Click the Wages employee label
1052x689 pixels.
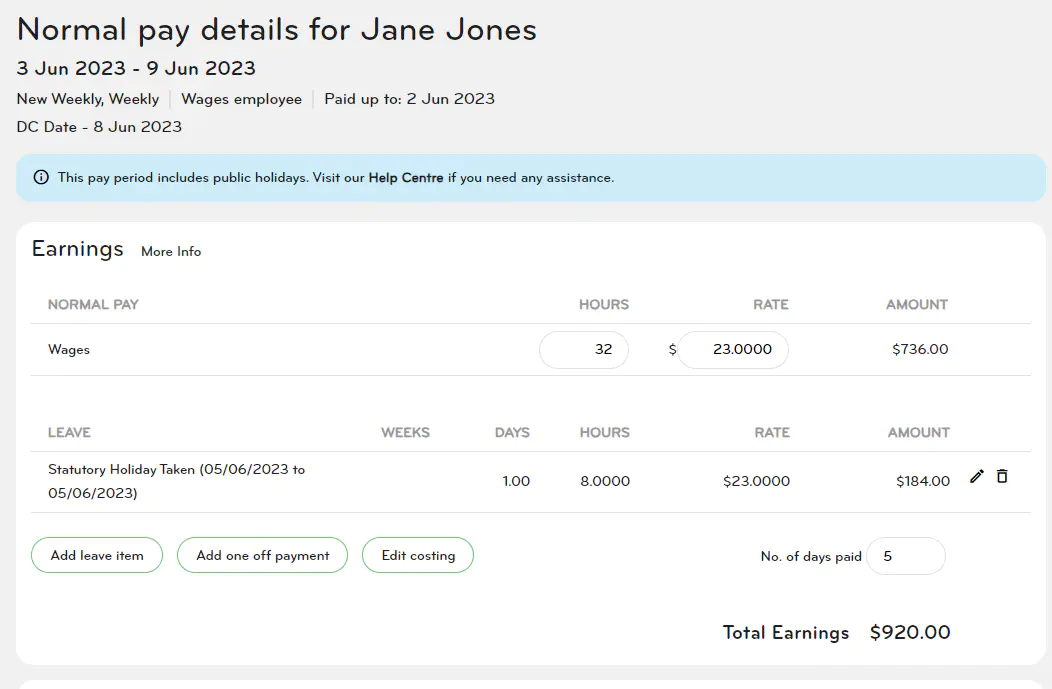point(241,99)
